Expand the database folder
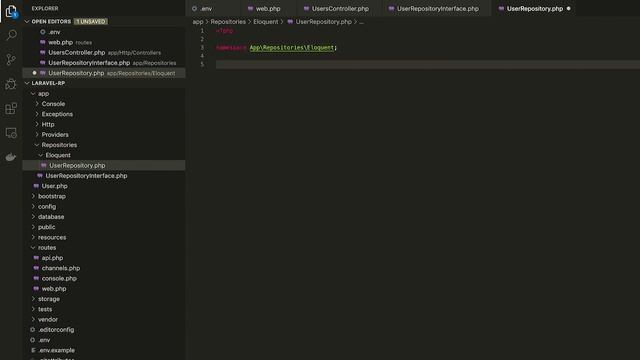 coord(33,217)
